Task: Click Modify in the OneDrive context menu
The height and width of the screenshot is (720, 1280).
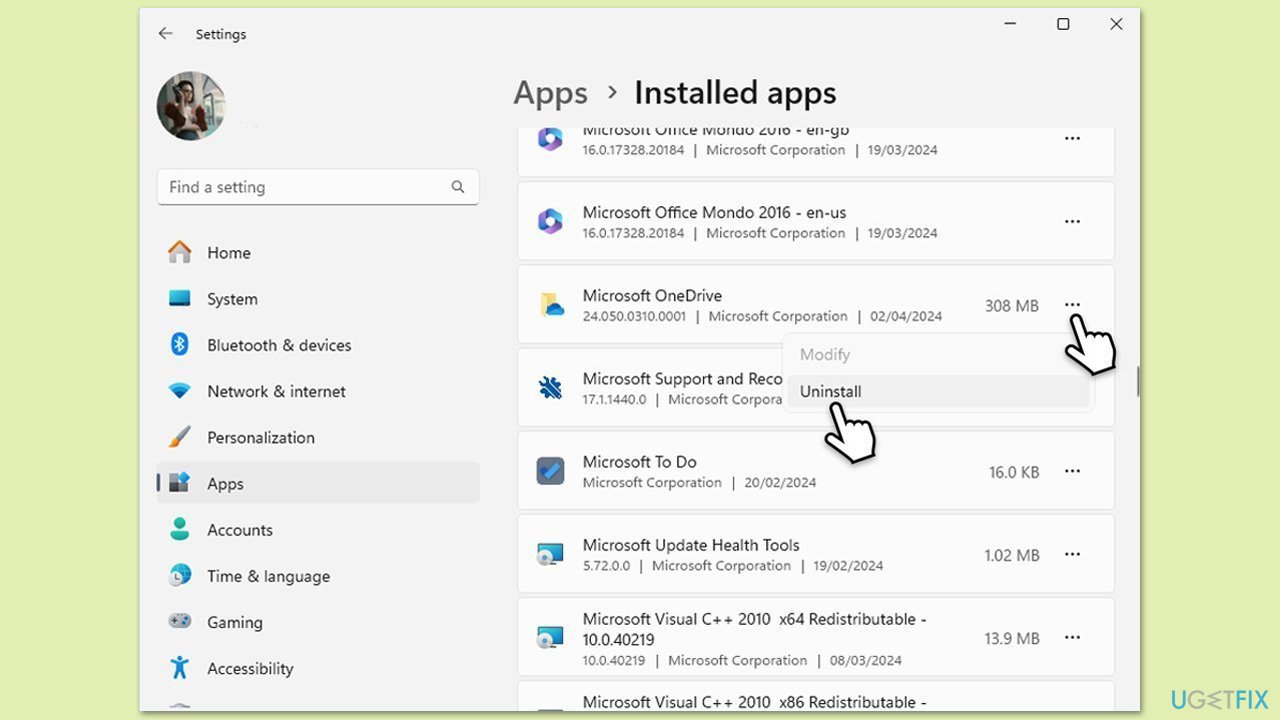Action: coord(825,354)
